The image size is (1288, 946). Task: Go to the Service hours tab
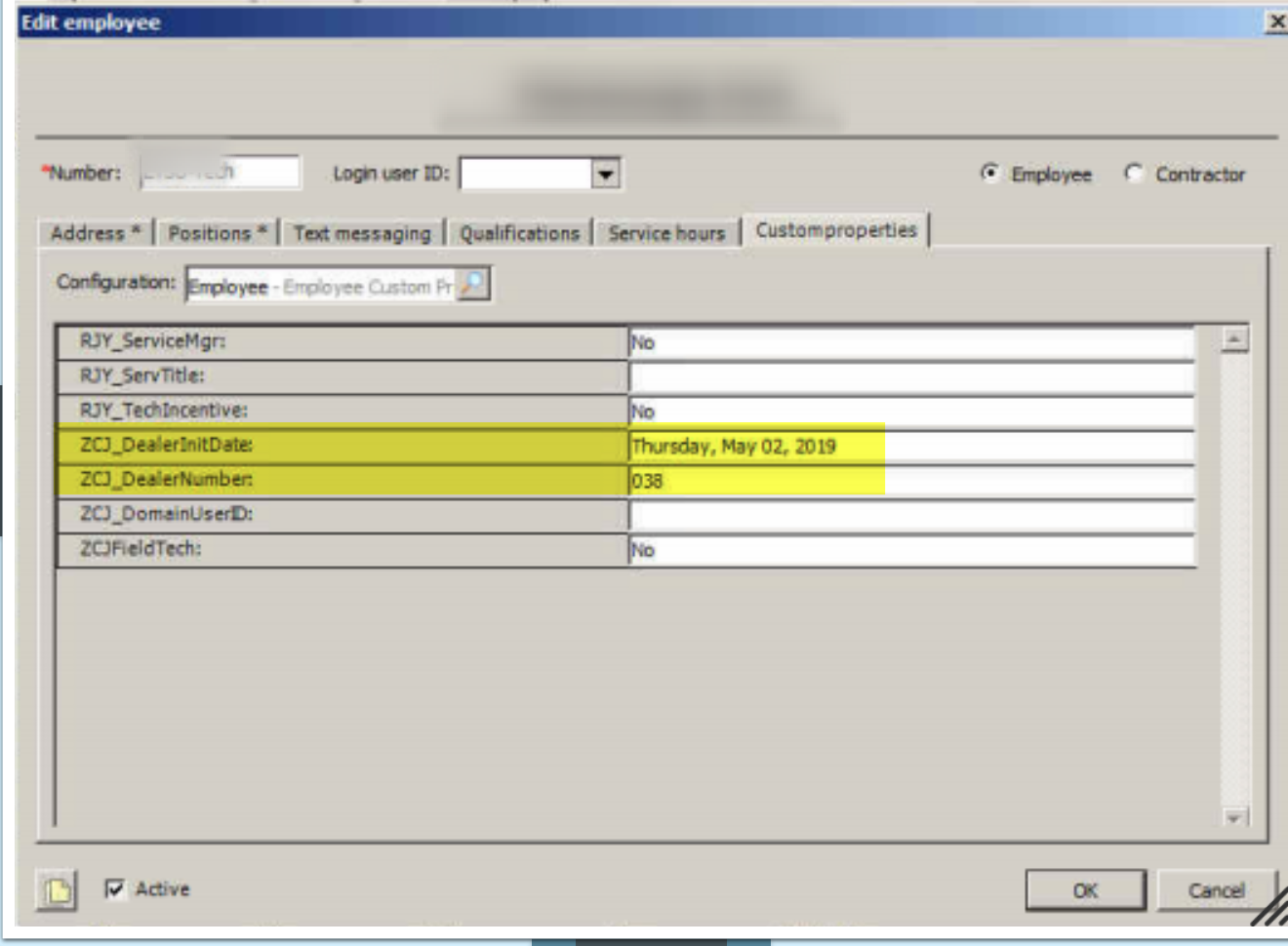point(666,233)
